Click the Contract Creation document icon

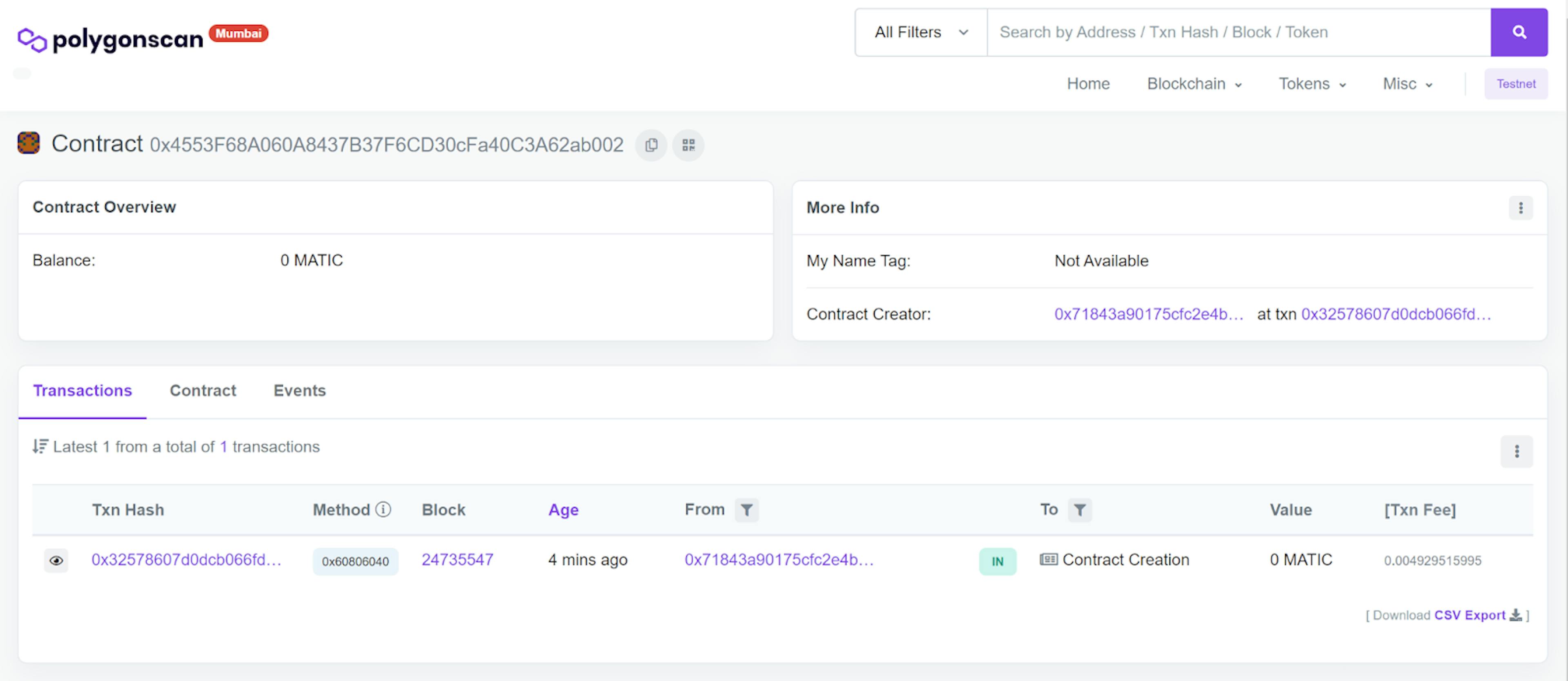coord(1048,559)
